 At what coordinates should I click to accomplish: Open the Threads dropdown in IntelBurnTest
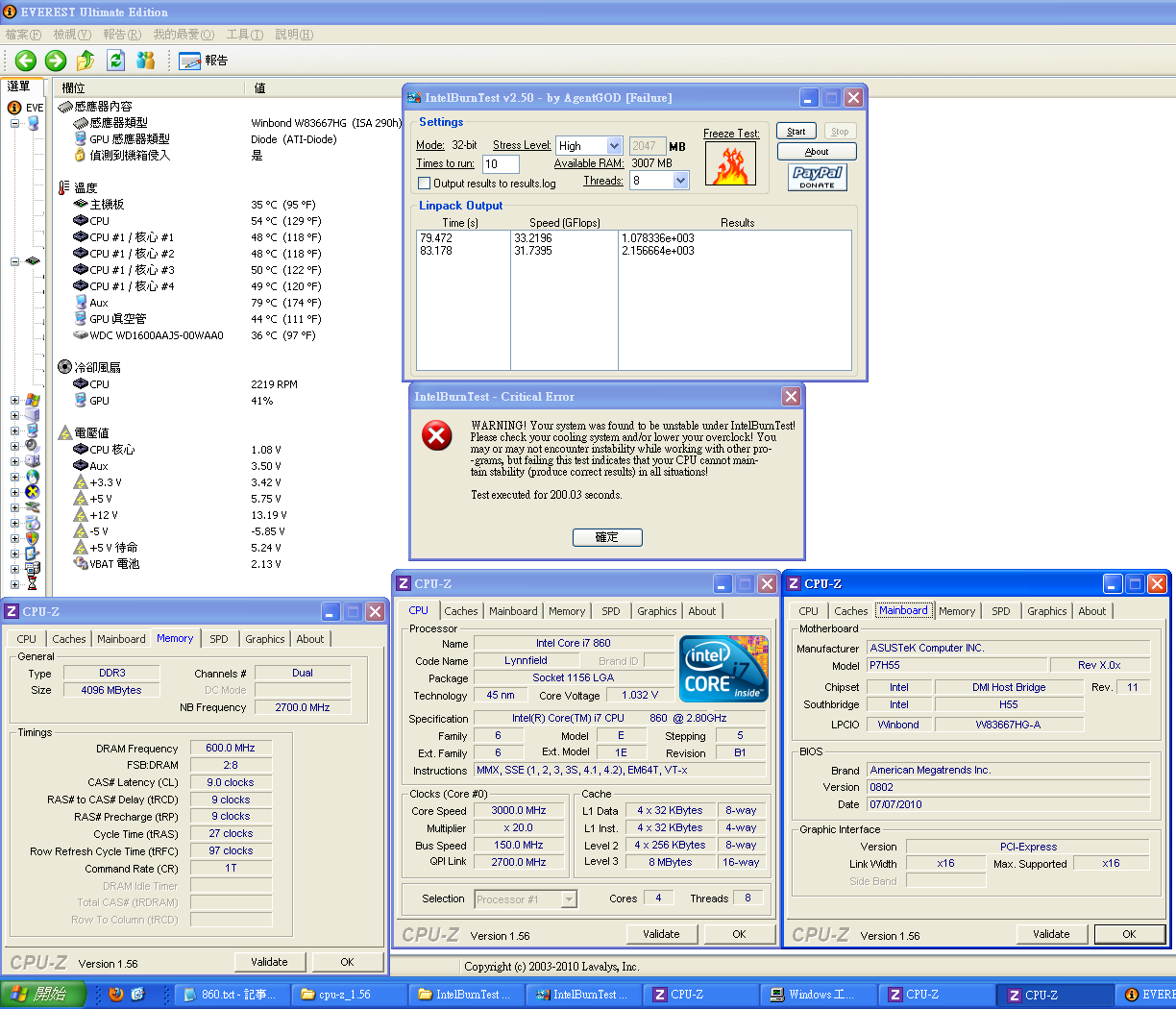coord(681,181)
